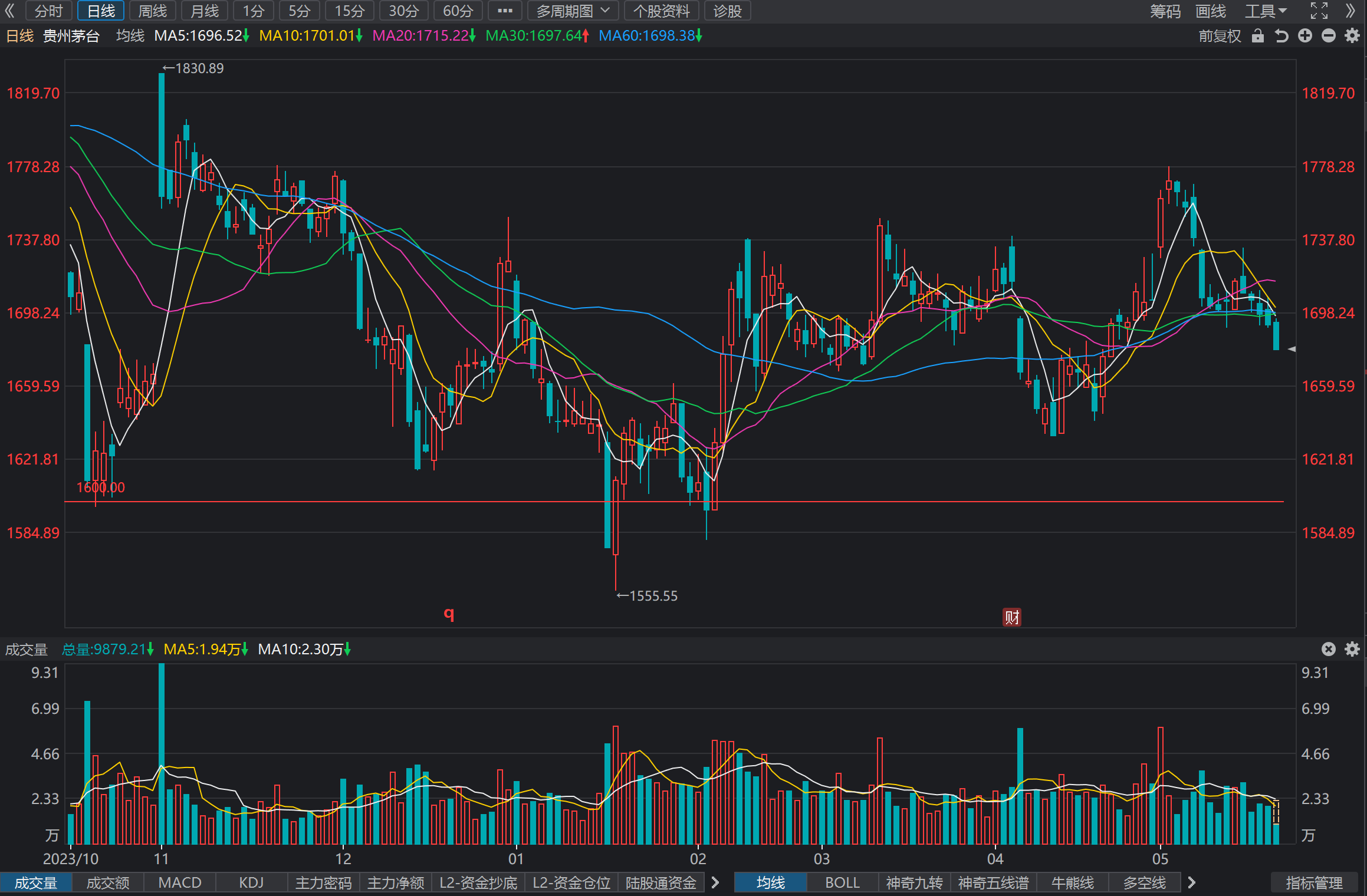Open 个股资料 stock info
This screenshot has height=896, width=1367.
point(661,11)
